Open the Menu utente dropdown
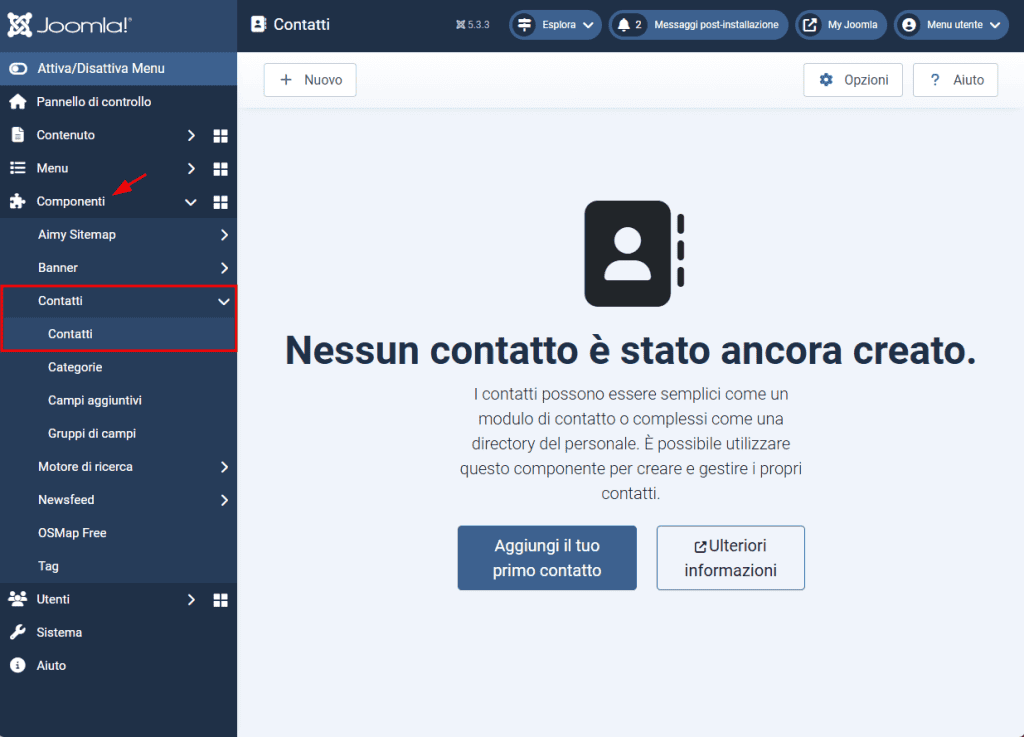This screenshot has width=1024, height=737. pyautogui.click(x=950, y=25)
